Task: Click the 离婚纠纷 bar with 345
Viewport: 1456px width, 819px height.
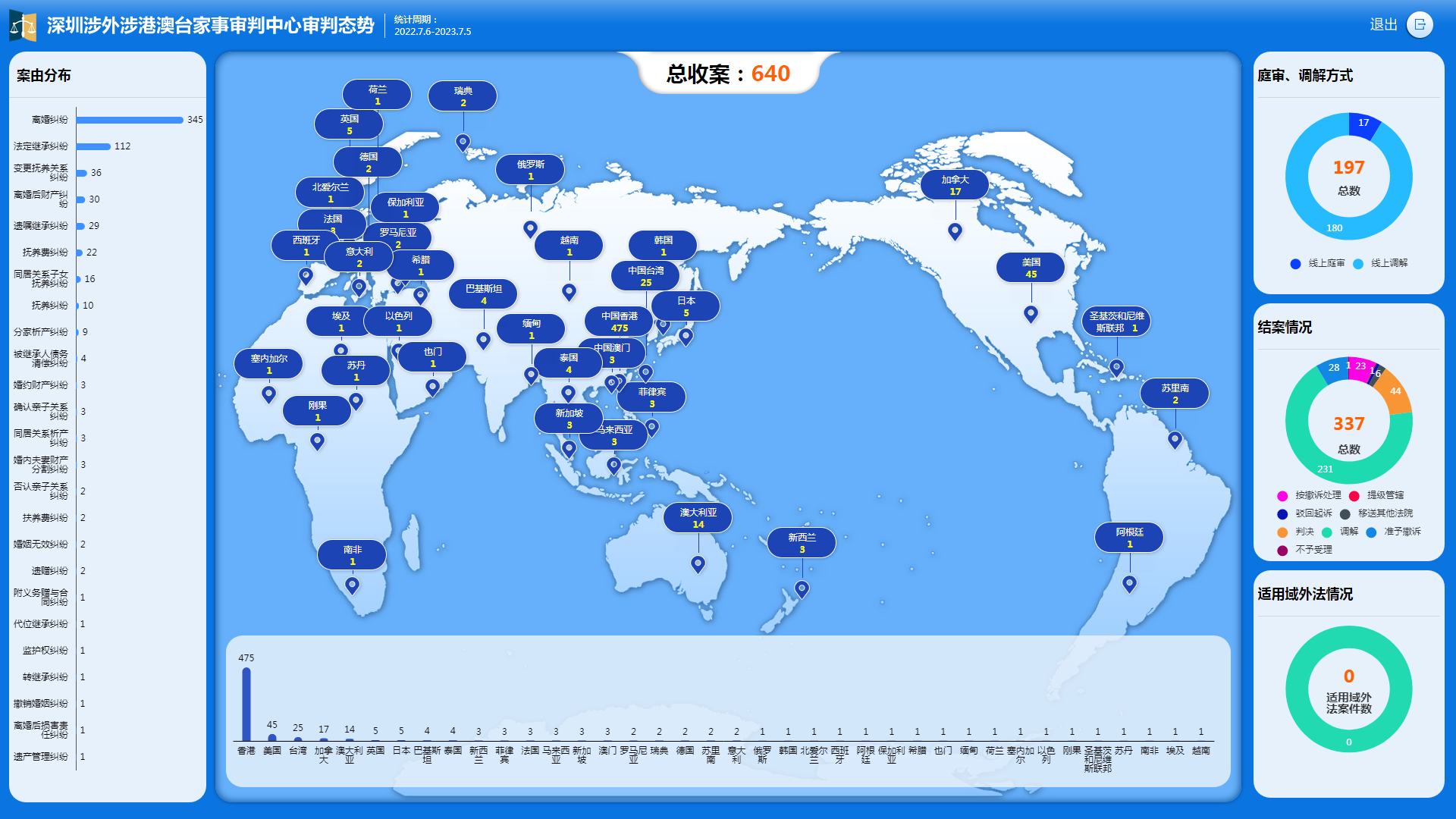Action: click(x=130, y=120)
